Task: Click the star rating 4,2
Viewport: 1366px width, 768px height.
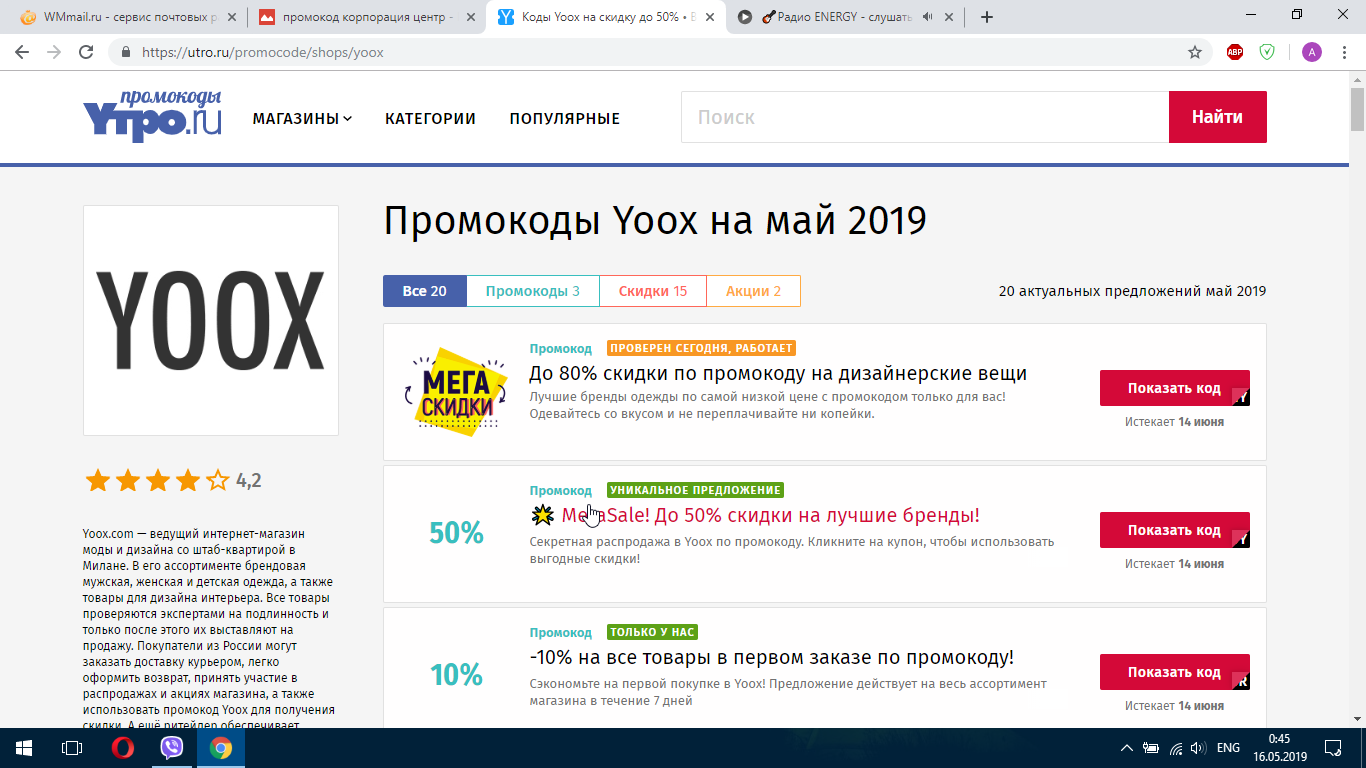Action: coord(173,481)
